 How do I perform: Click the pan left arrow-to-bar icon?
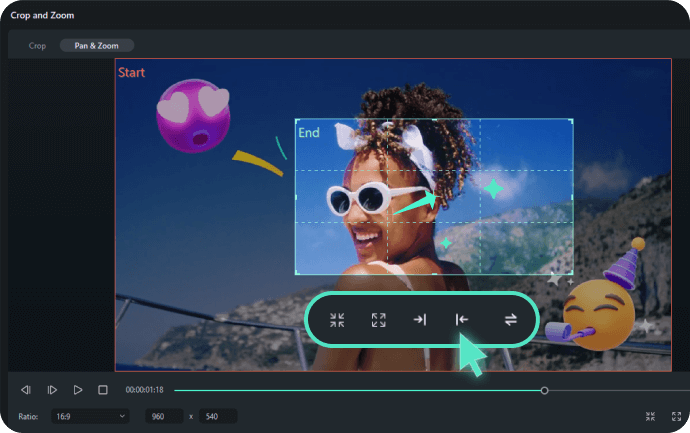[462, 319]
